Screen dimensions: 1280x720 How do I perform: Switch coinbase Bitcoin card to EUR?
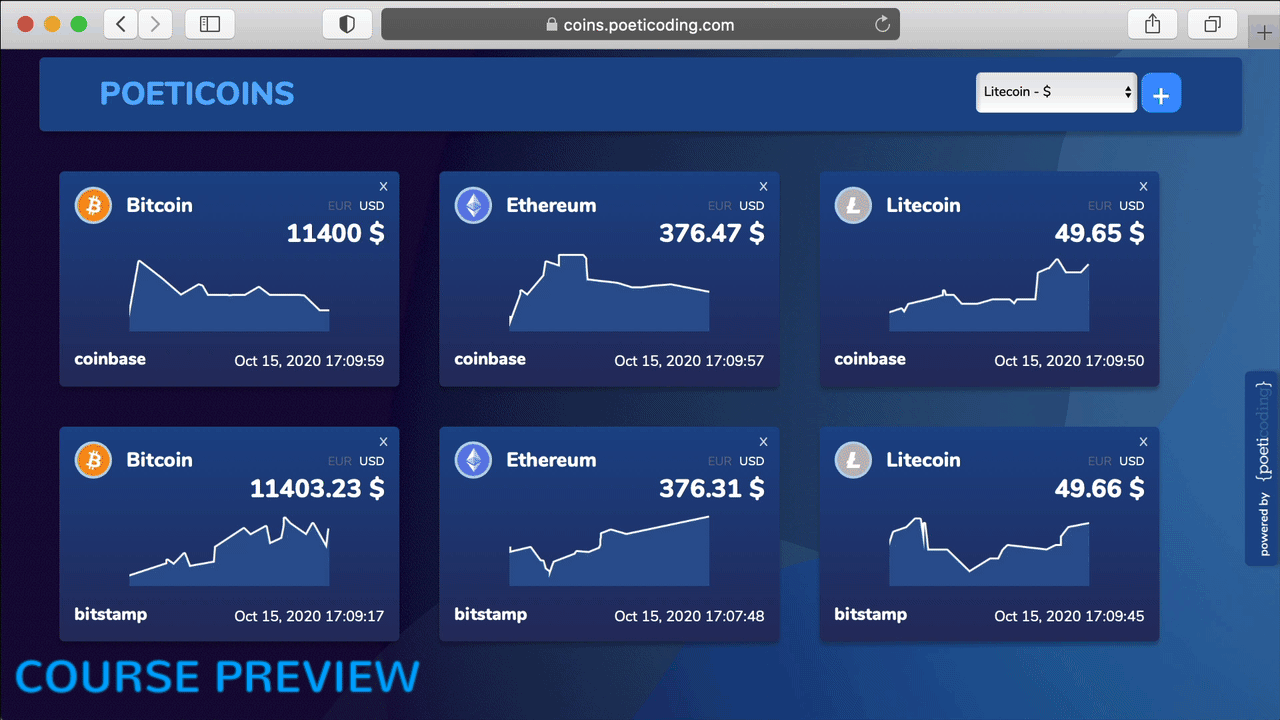tap(340, 206)
